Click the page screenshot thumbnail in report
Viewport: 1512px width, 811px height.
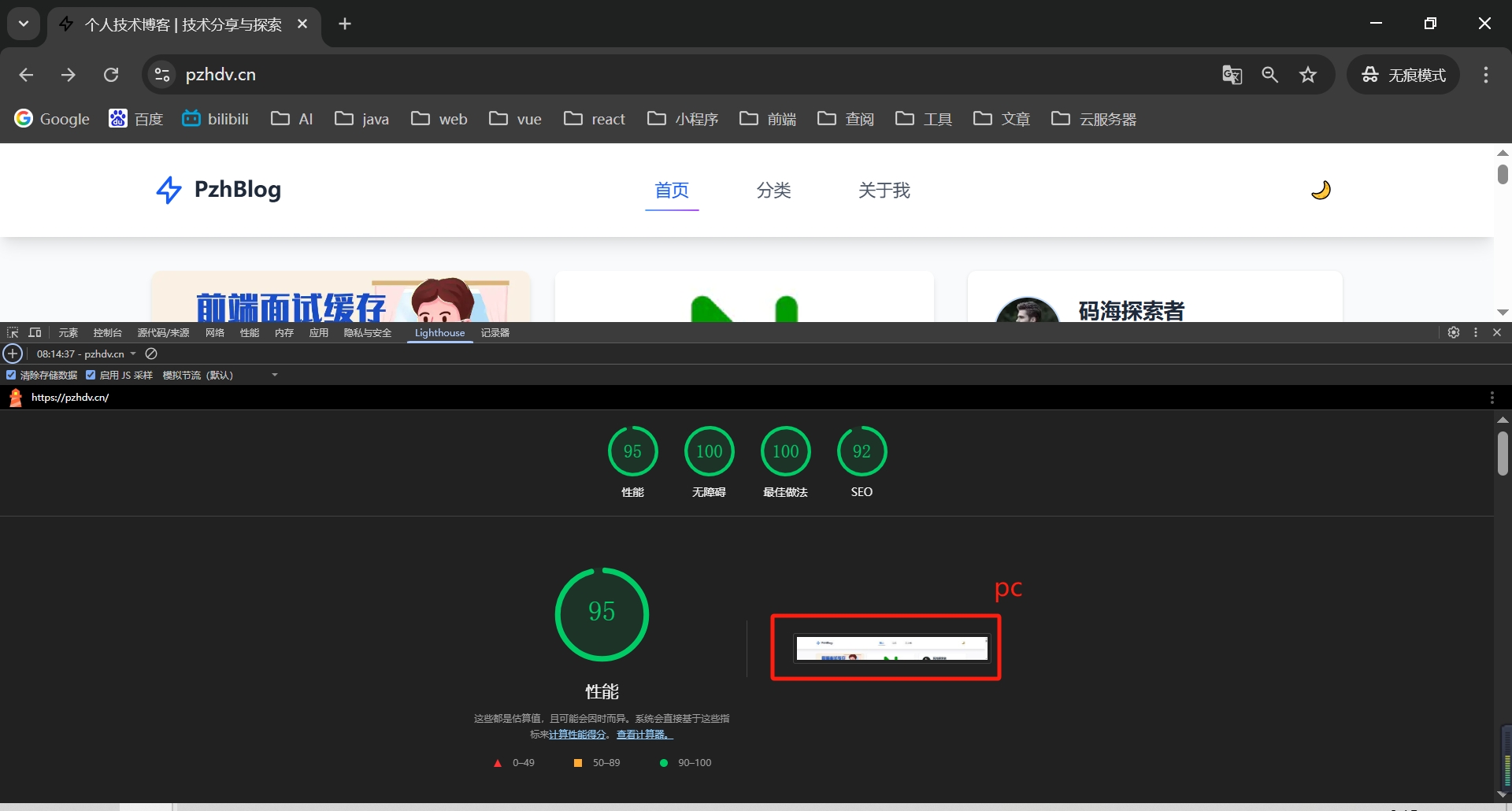coord(891,648)
